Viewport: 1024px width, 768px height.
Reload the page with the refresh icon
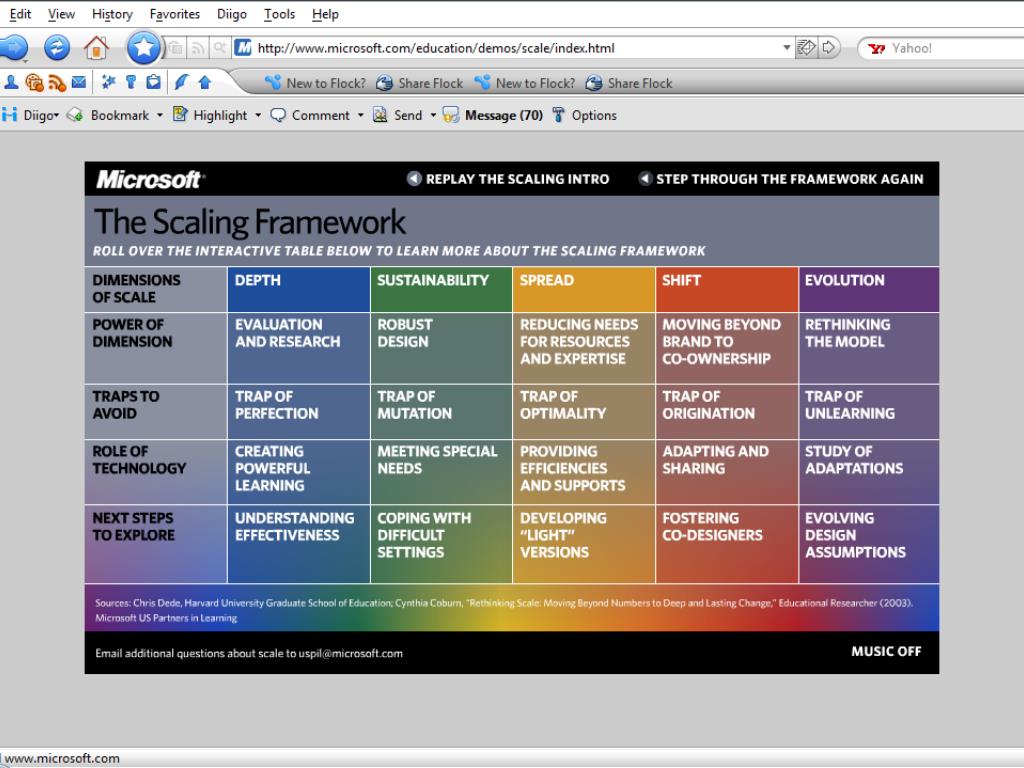57,48
